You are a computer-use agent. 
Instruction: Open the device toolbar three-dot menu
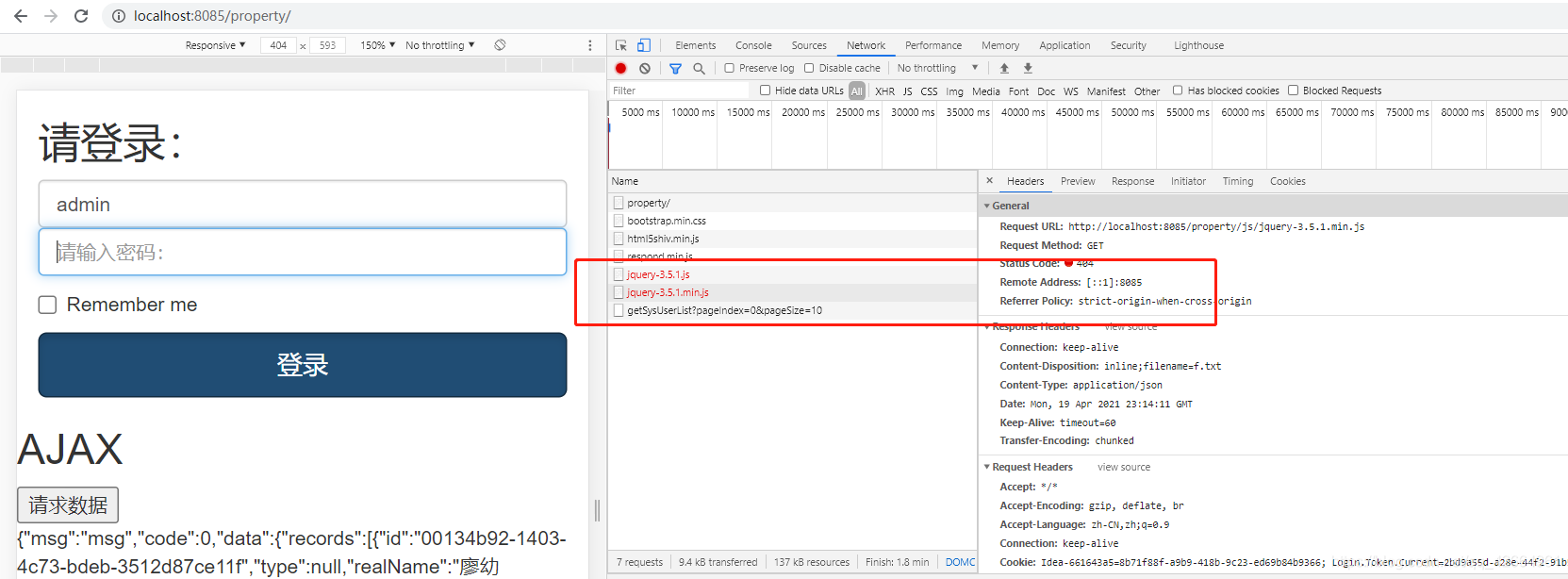coord(590,45)
